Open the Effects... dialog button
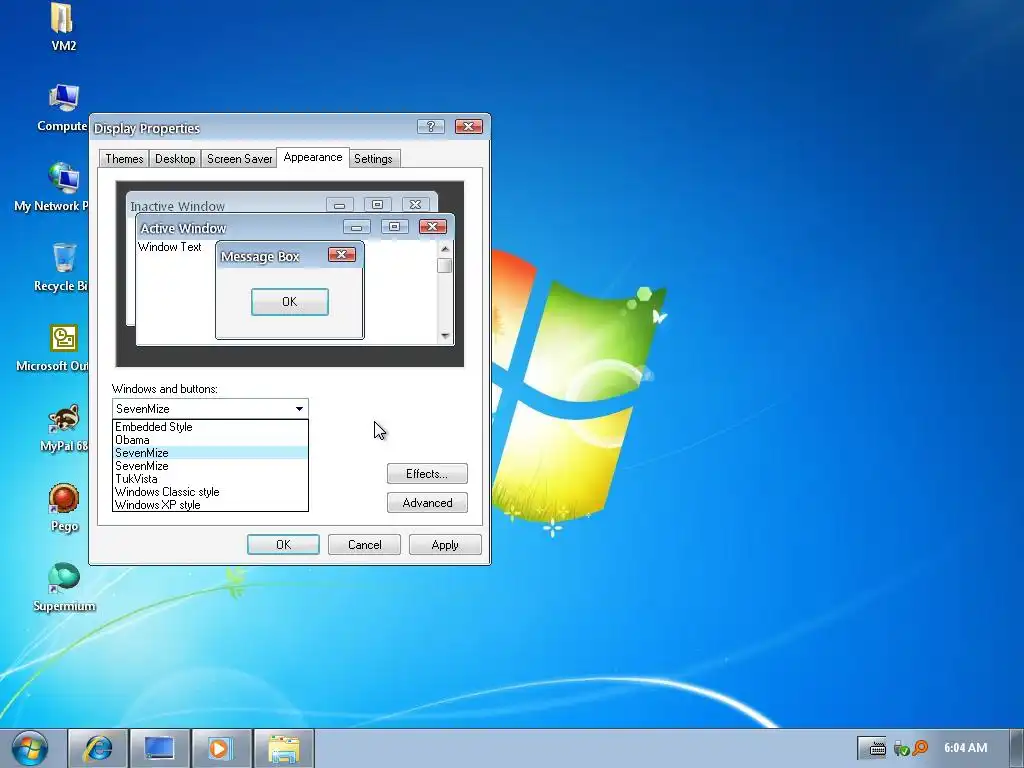 [x=427, y=473]
